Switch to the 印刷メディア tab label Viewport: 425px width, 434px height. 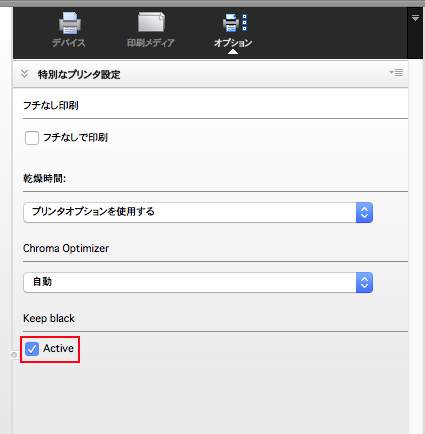click(151, 43)
